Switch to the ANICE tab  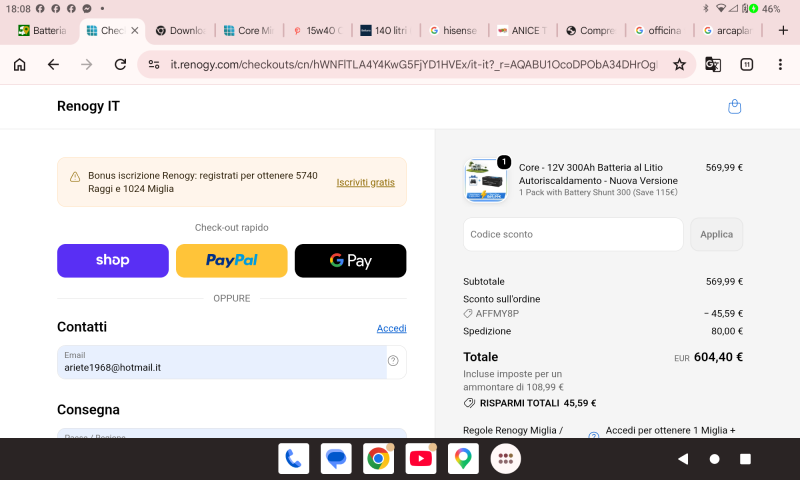[522, 31]
